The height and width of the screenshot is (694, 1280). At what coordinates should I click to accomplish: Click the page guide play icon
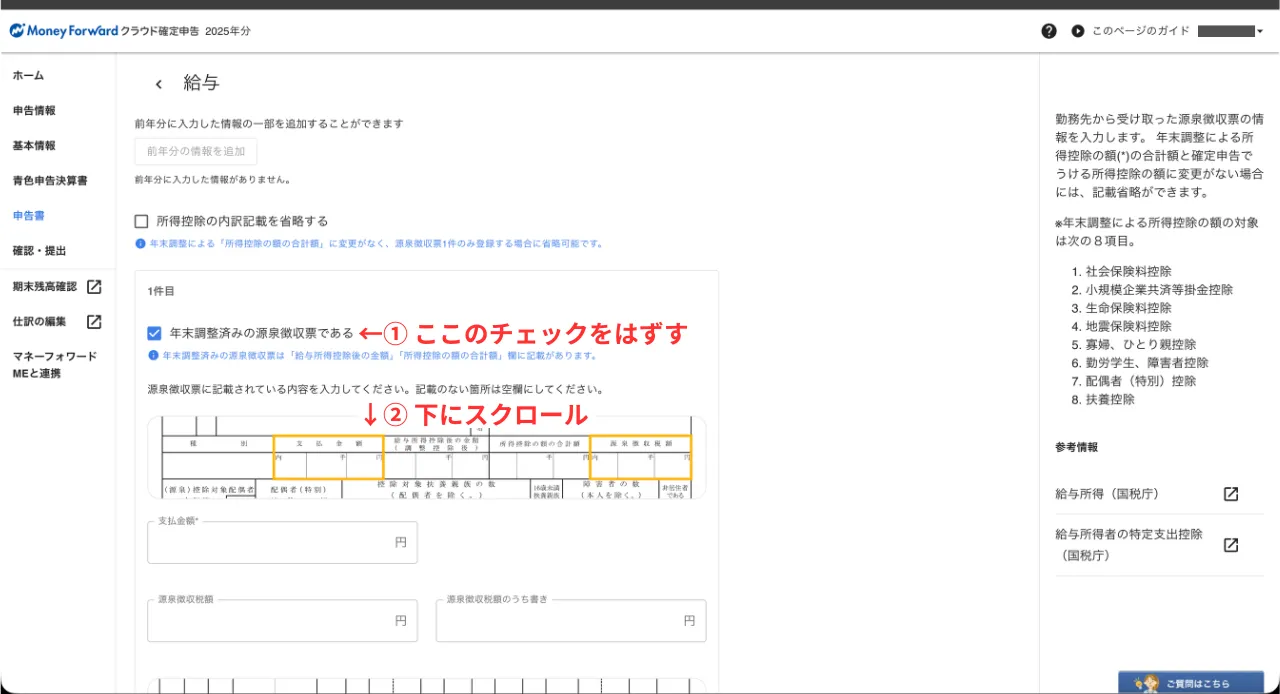[1077, 31]
